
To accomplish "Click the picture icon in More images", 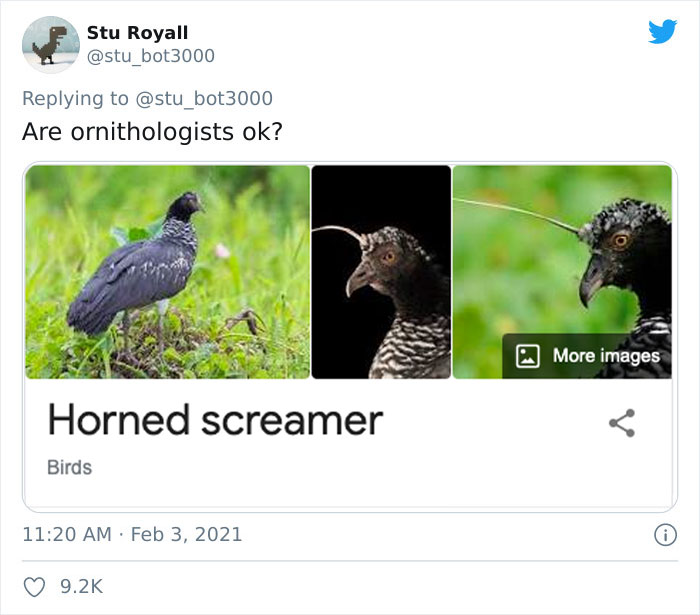I will [528, 355].
